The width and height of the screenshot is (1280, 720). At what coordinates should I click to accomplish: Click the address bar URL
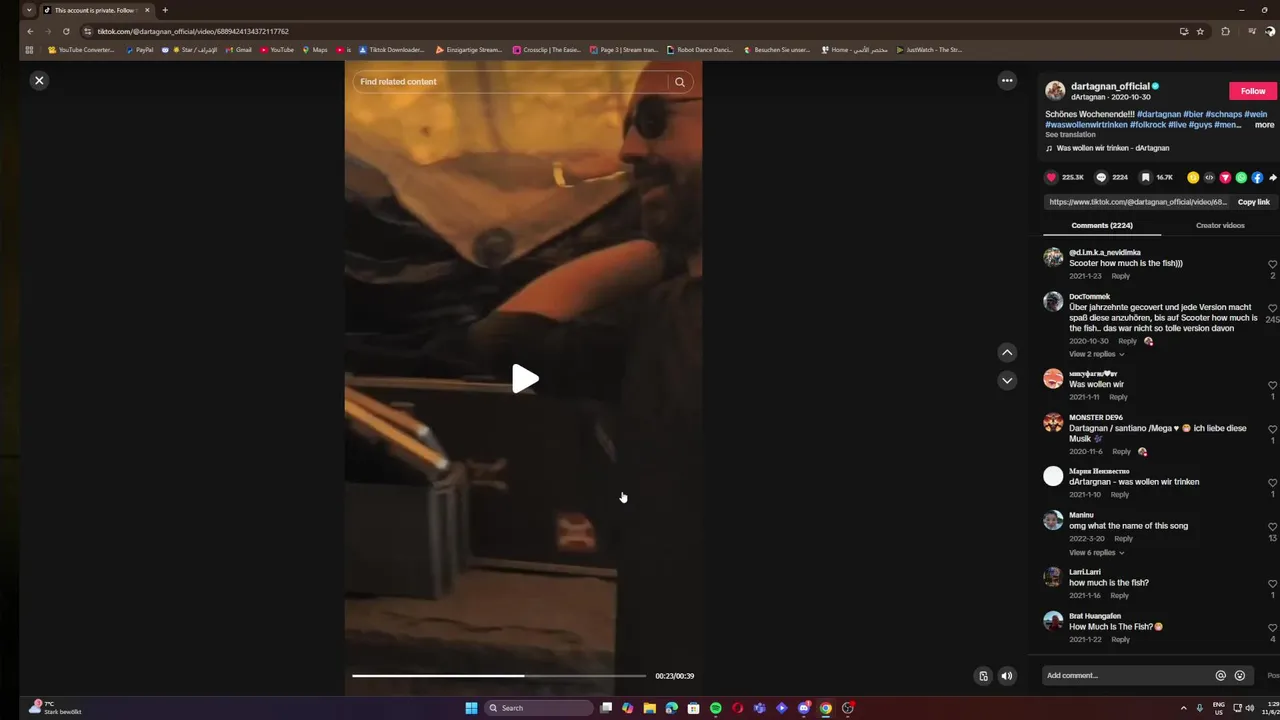(193, 31)
